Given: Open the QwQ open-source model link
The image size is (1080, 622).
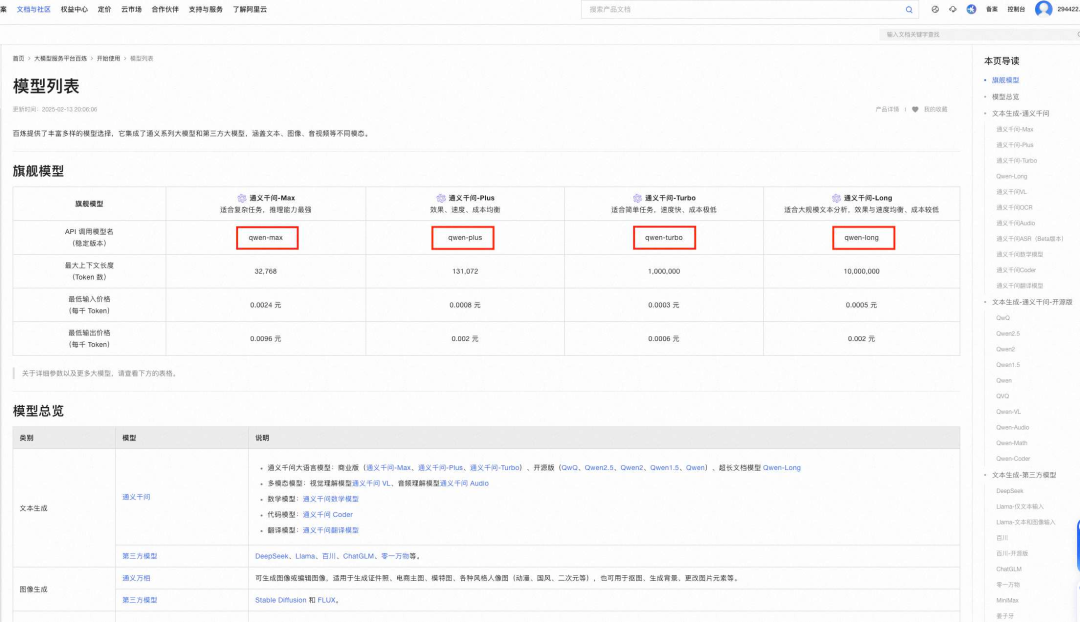Looking at the screenshot, I should 570,468.
